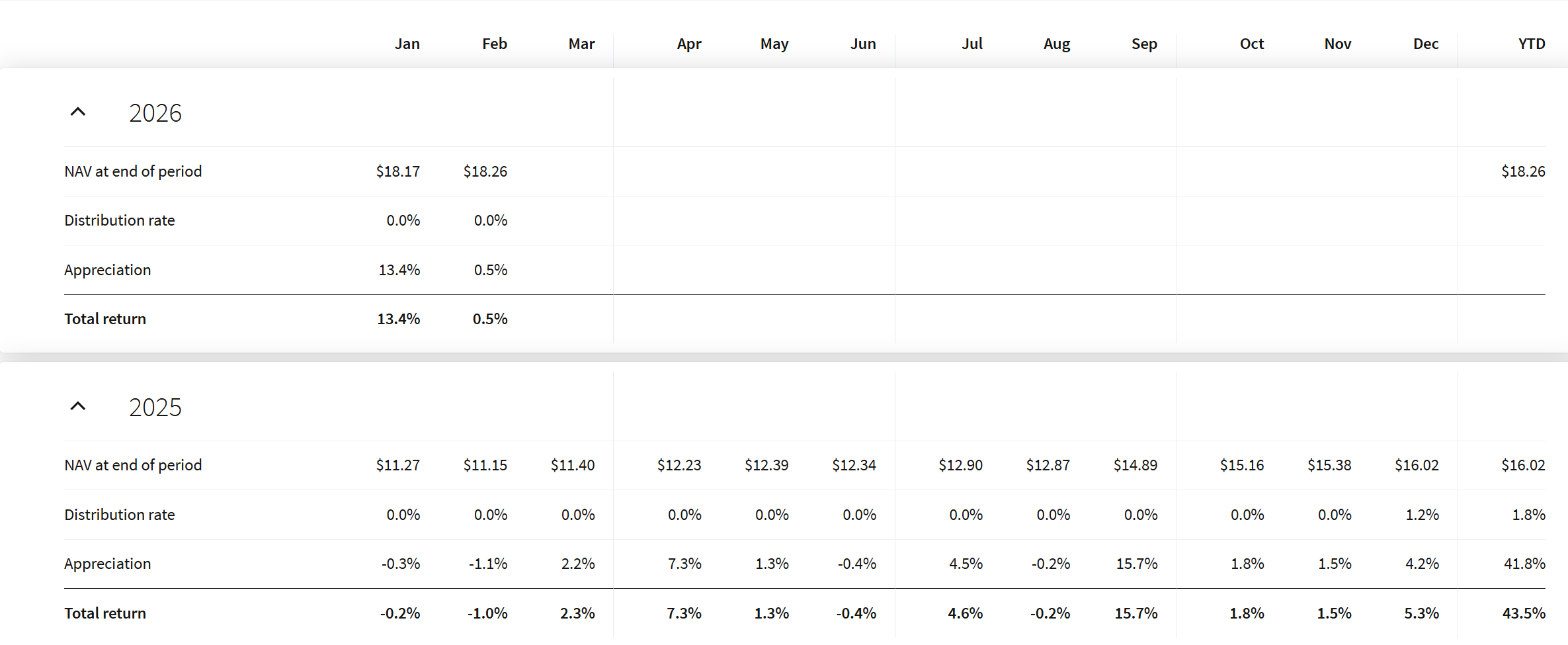The height and width of the screenshot is (645, 1568).
Task: Click 2026 Total return row label
Action: coord(105,319)
